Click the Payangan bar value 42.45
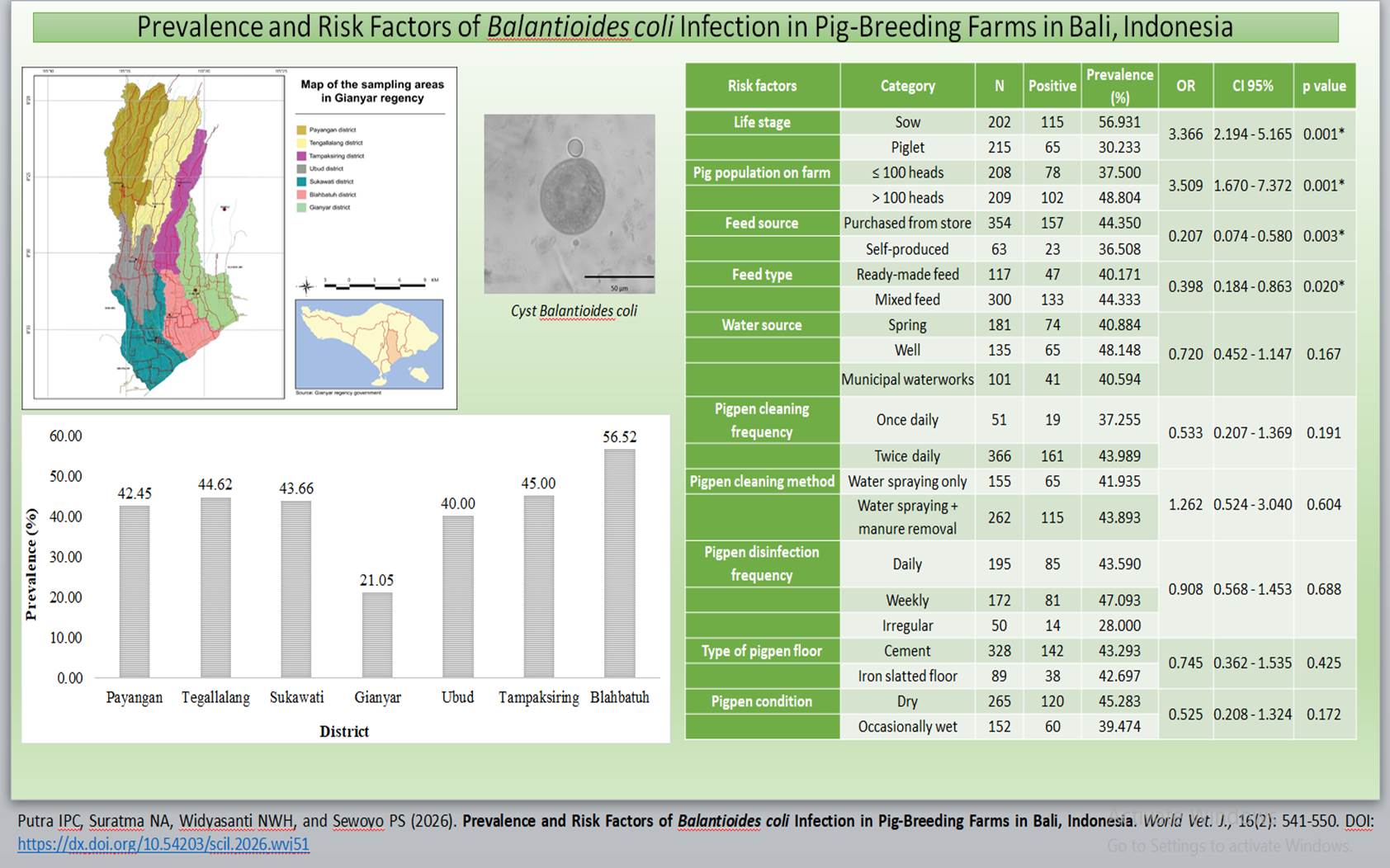This screenshot has width=1390, height=868. click(x=135, y=493)
